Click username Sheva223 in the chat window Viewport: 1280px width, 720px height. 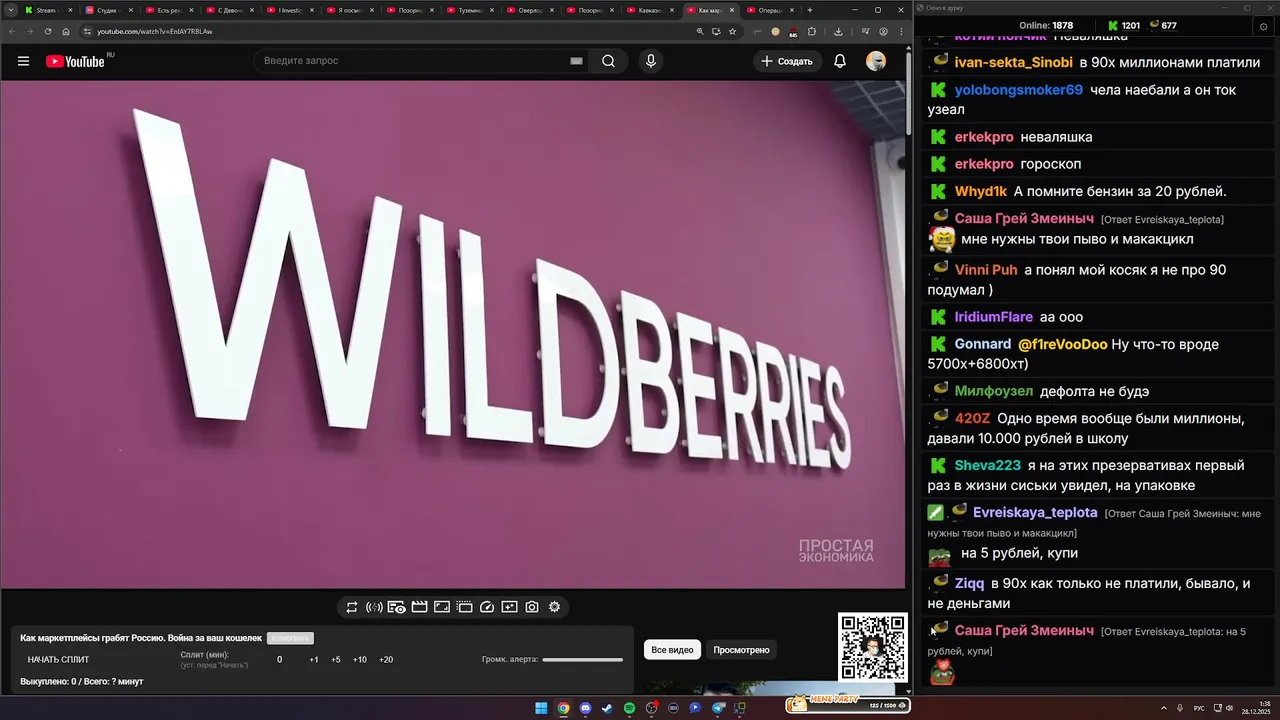pyautogui.click(x=987, y=466)
